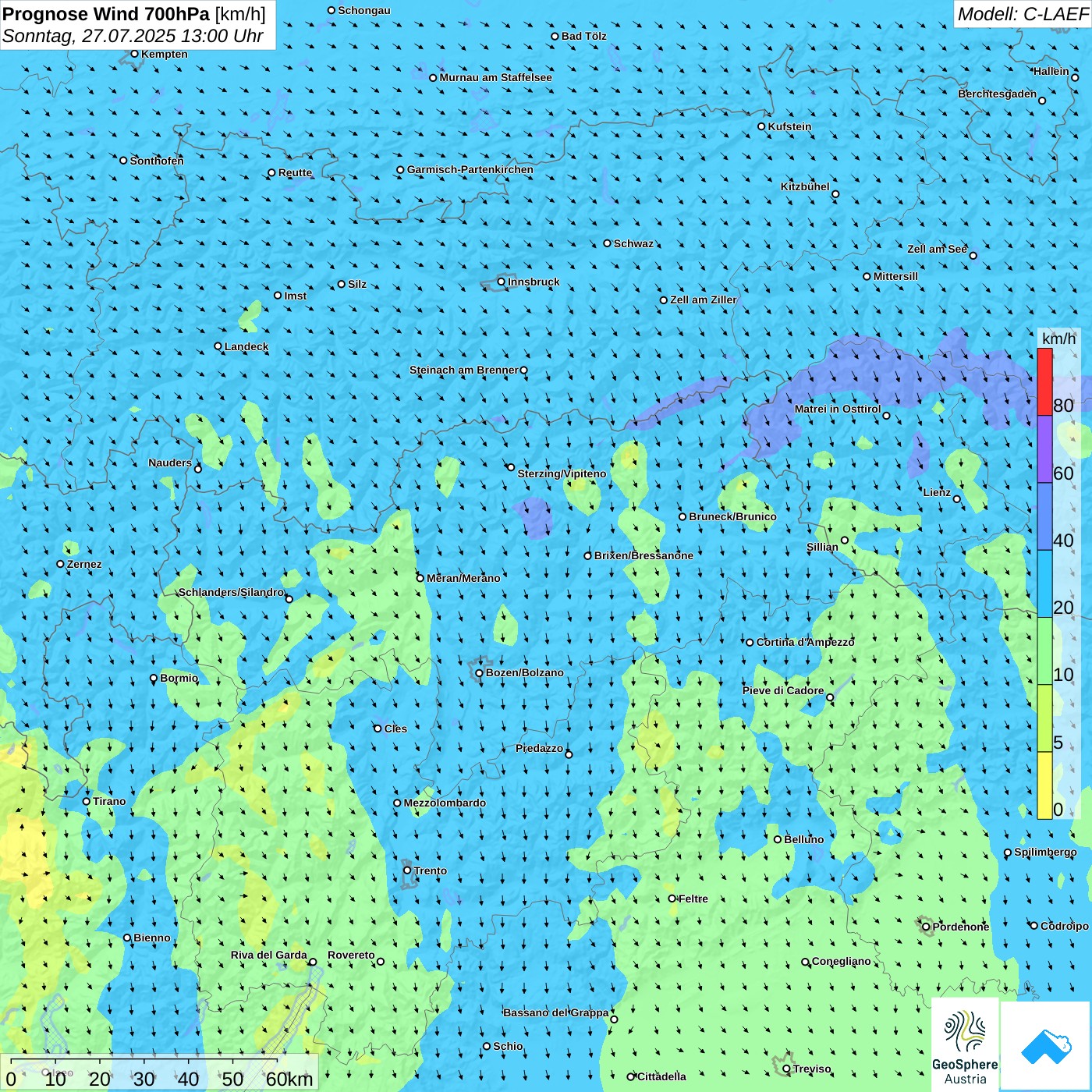
Task: Choose the Riva del Garda label
Action: point(269,955)
